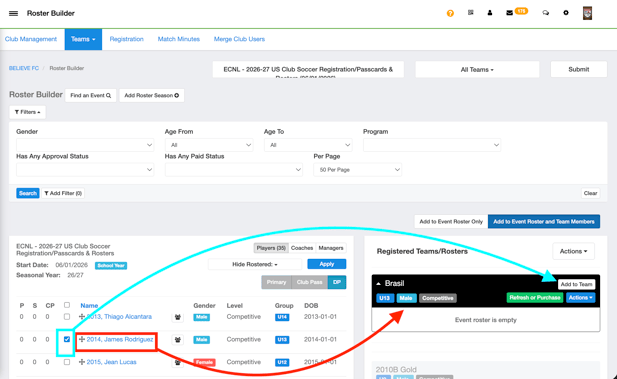Click the blue Search button

click(x=28, y=193)
